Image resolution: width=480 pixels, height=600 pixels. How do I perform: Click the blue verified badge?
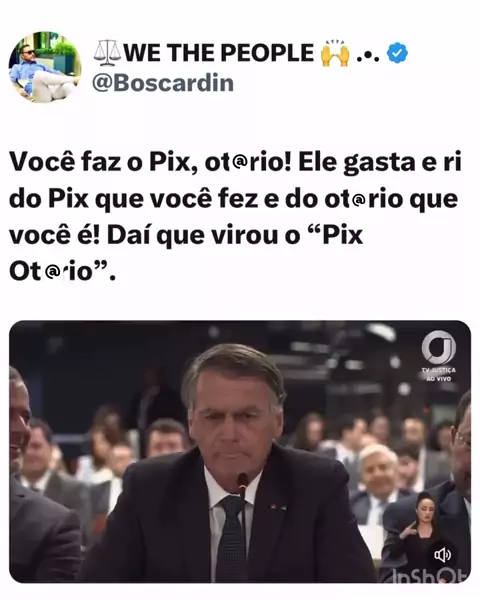[397, 53]
